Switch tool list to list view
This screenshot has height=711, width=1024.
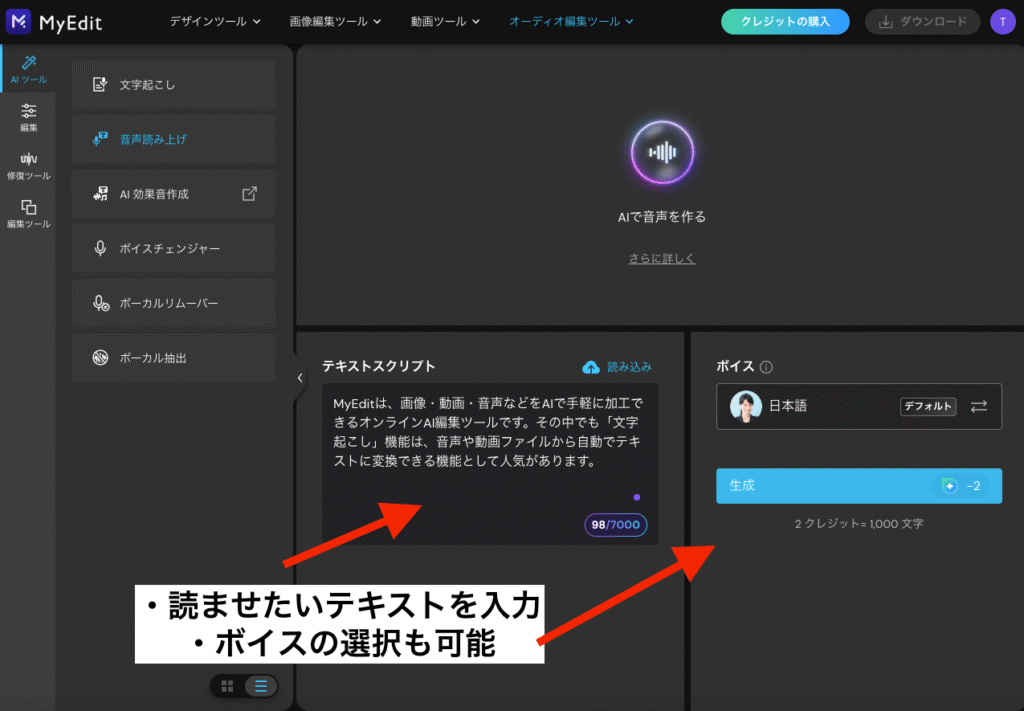tap(261, 686)
